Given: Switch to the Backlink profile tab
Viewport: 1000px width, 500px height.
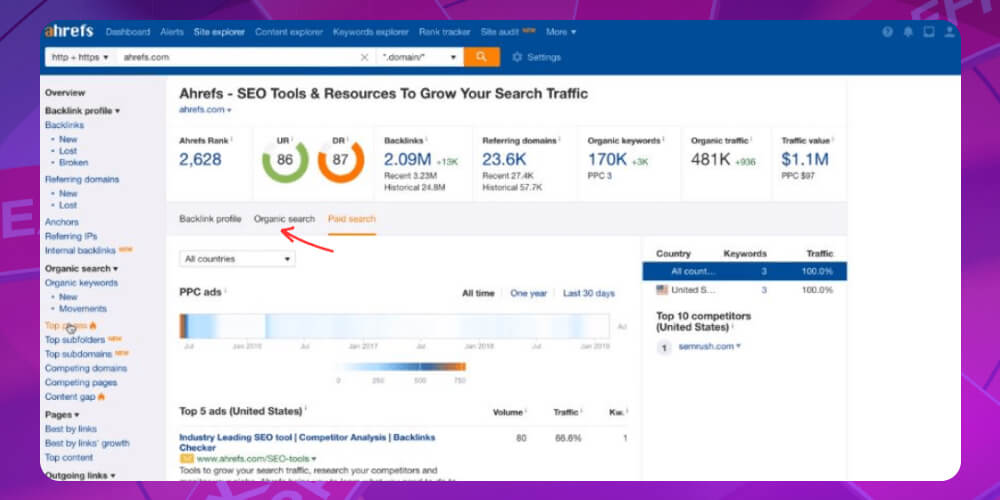Looking at the screenshot, I should (210, 219).
